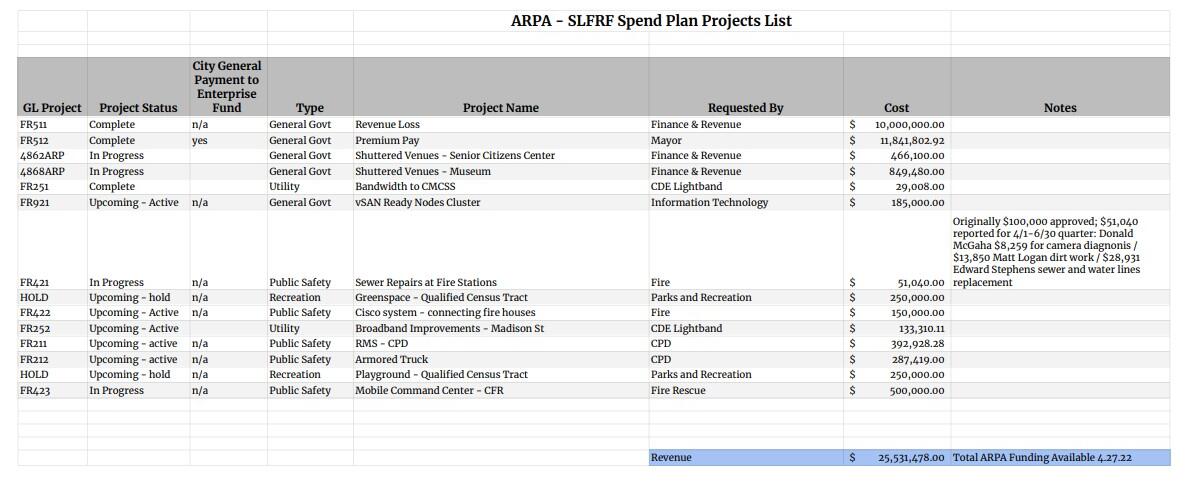This screenshot has height=483, width=1200.
Task: Click the City General Payment header cell
Action: pyautogui.click(x=227, y=87)
